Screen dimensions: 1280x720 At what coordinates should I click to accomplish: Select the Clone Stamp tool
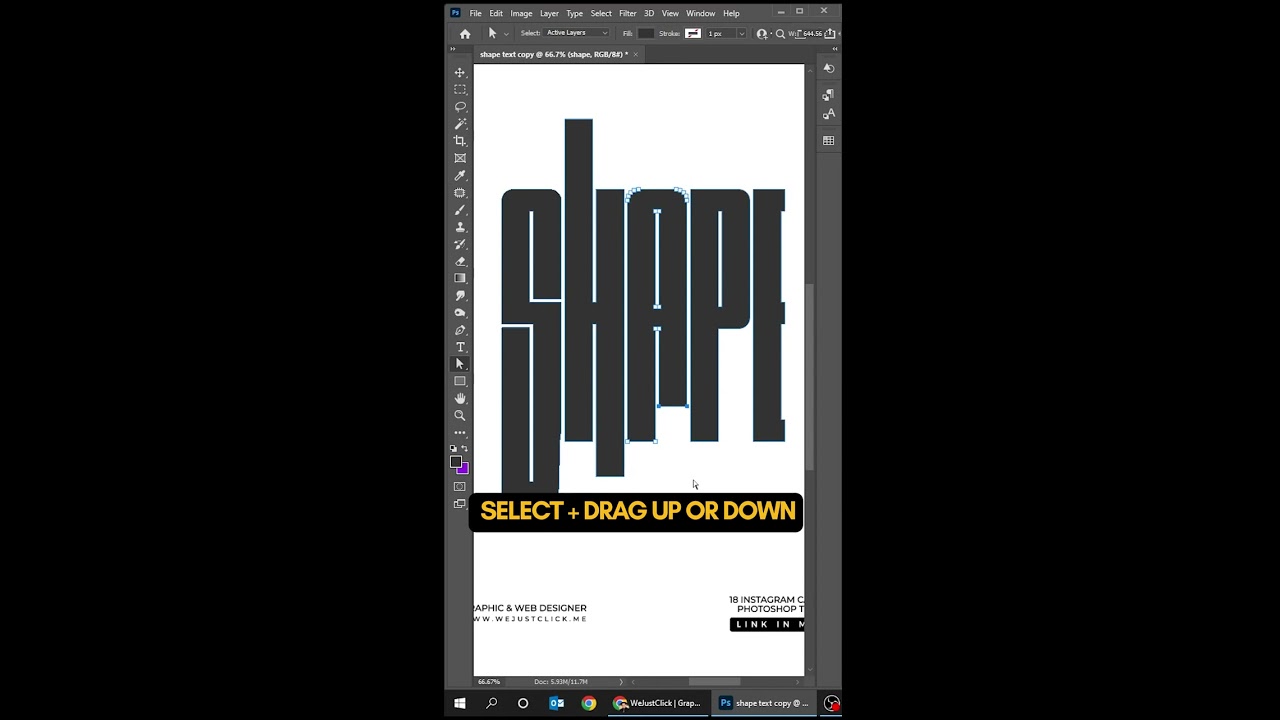click(x=460, y=227)
